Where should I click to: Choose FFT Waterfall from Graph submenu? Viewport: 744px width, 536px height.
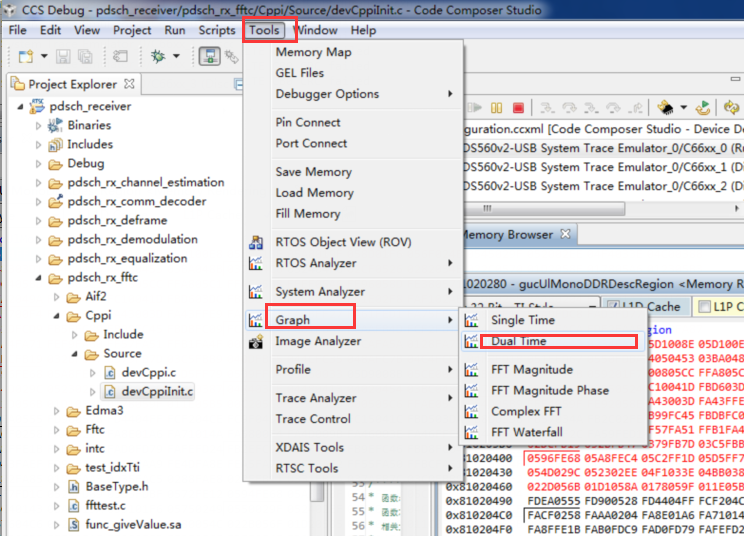click(527, 432)
